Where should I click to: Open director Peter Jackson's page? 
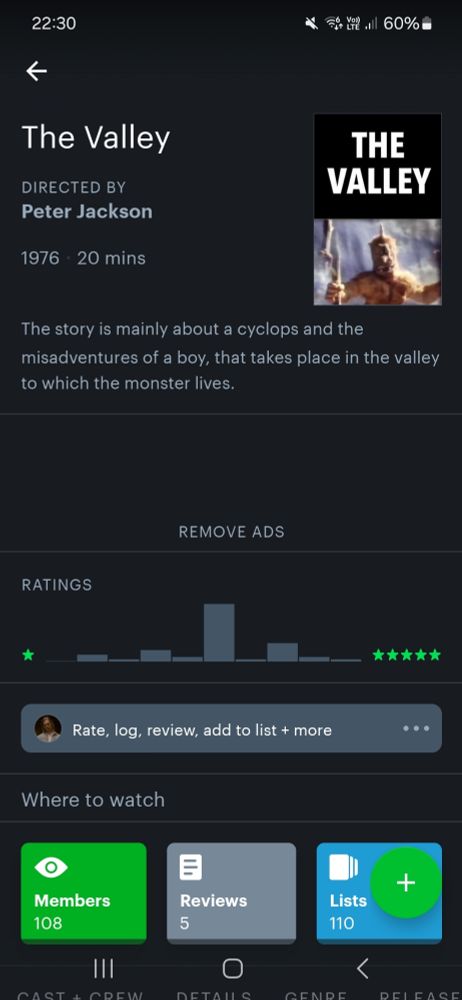87,211
